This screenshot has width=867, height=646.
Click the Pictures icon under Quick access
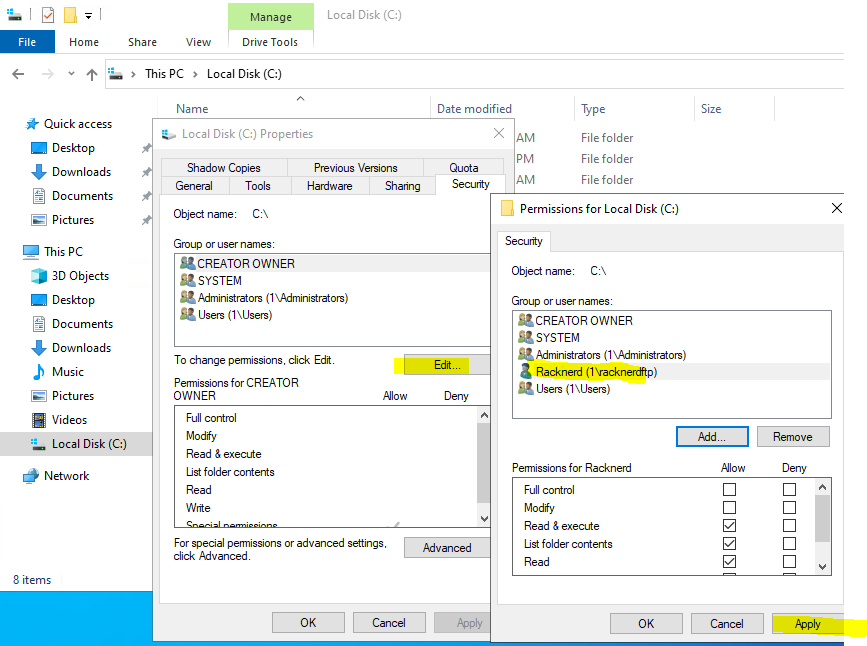pos(39,220)
